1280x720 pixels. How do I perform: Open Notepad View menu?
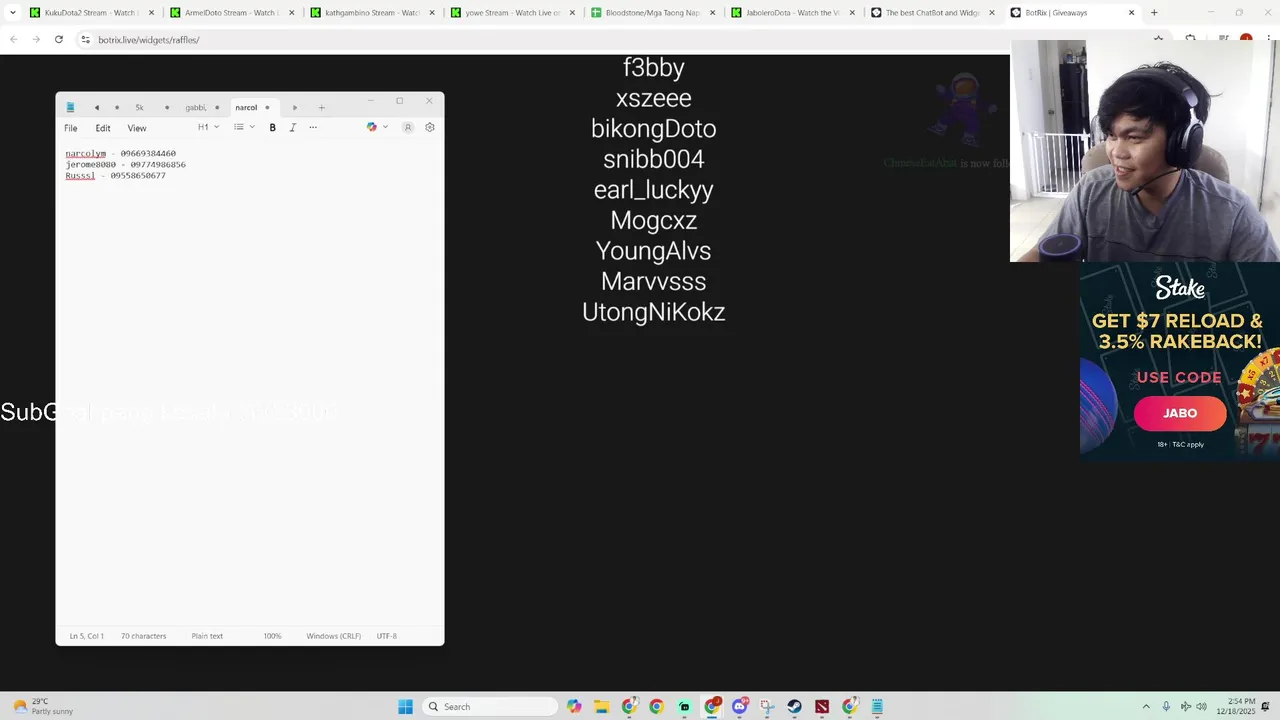pyautogui.click(x=137, y=128)
